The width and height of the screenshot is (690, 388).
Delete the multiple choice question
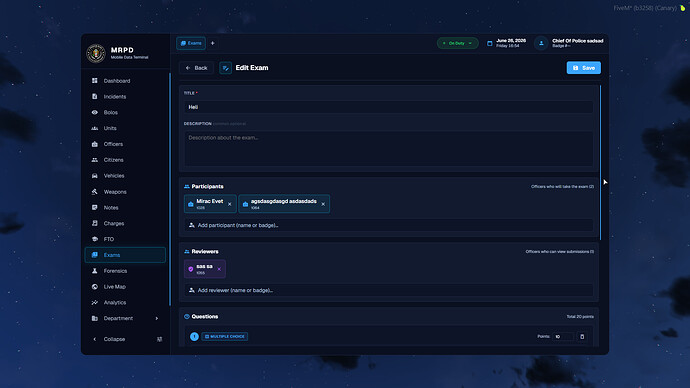coord(582,337)
